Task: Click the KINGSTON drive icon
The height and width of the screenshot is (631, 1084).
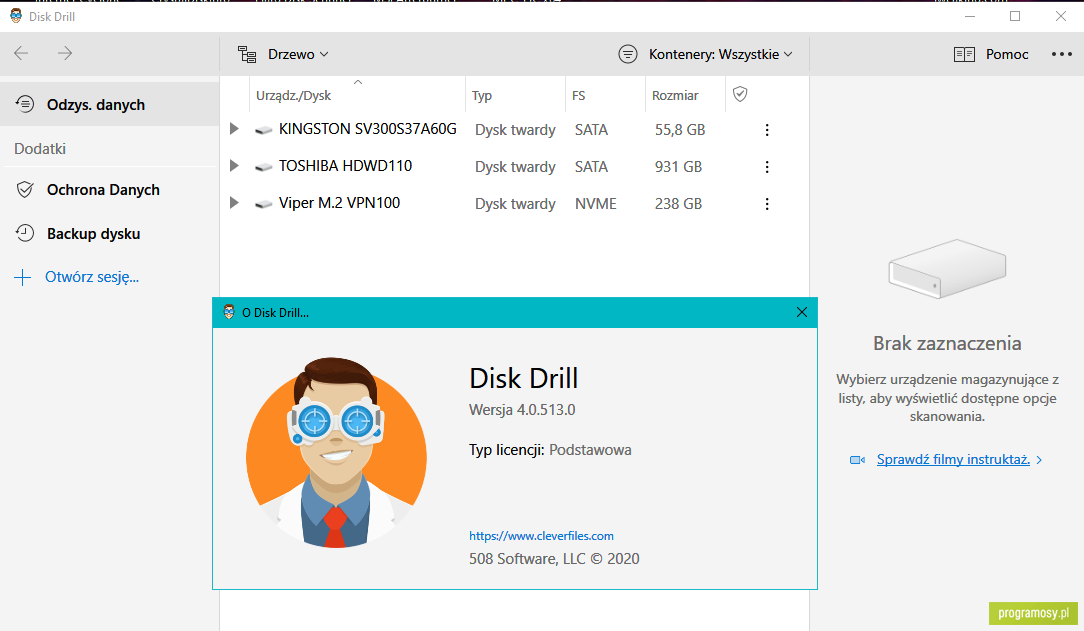Action: tap(263, 130)
